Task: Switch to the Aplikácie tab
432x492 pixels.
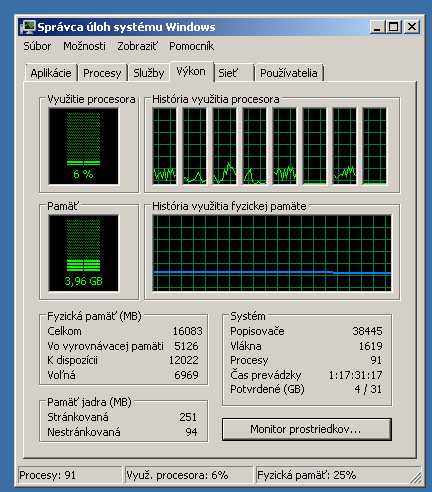Action: (x=51, y=73)
